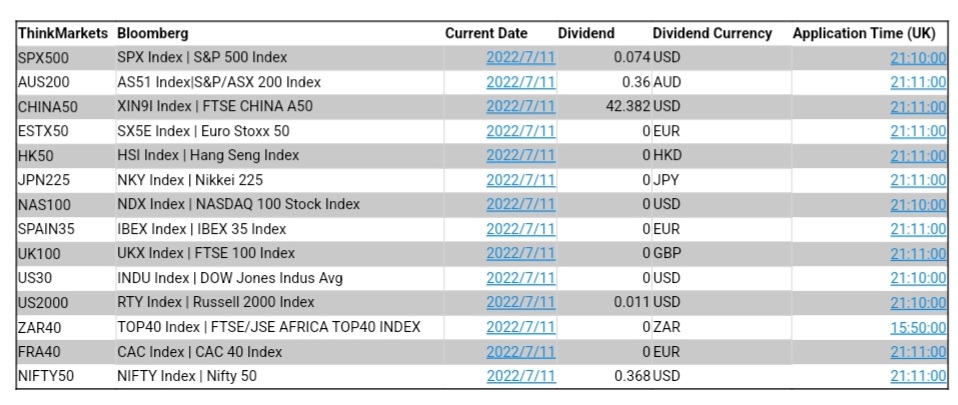Click the ESTX50 current date link
The width and height of the screenshot is (958, 405).
click(520, 131)
